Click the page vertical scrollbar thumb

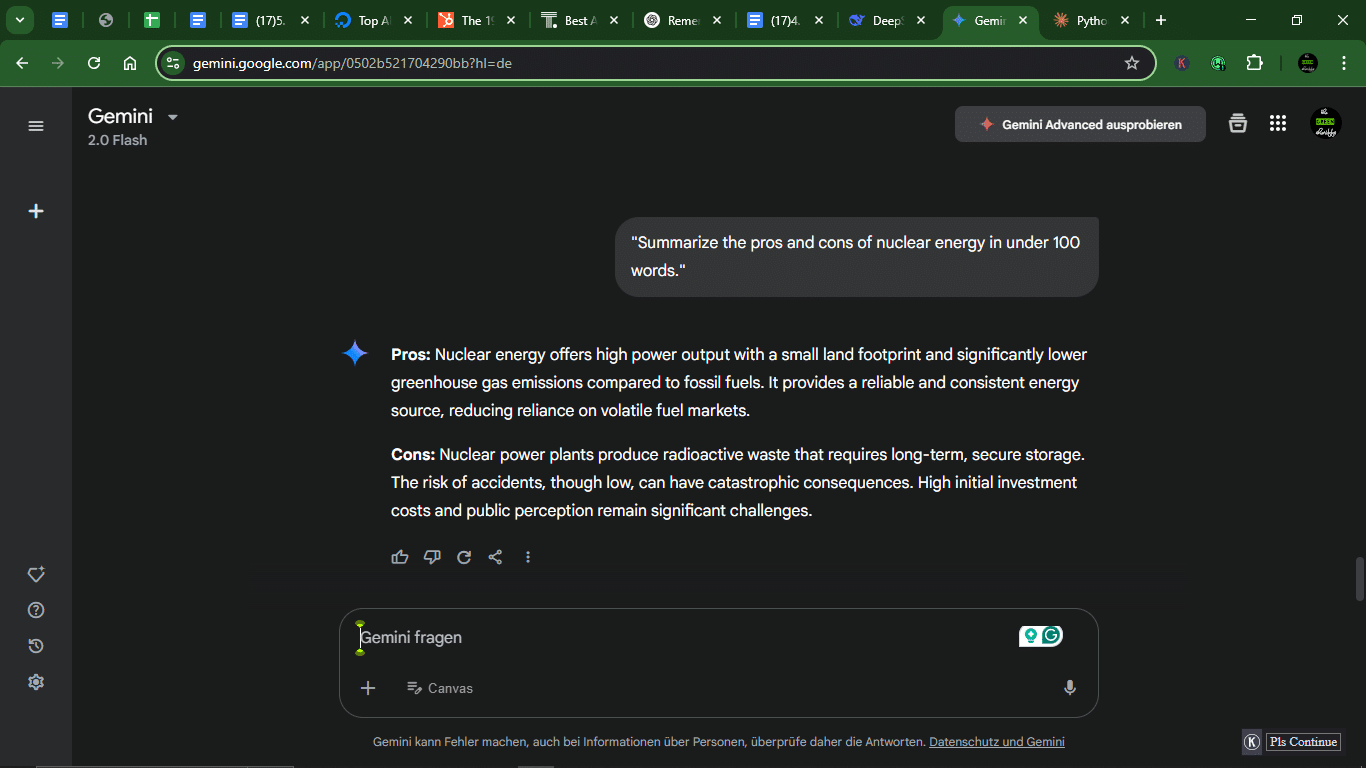[x=1360, y=579]
